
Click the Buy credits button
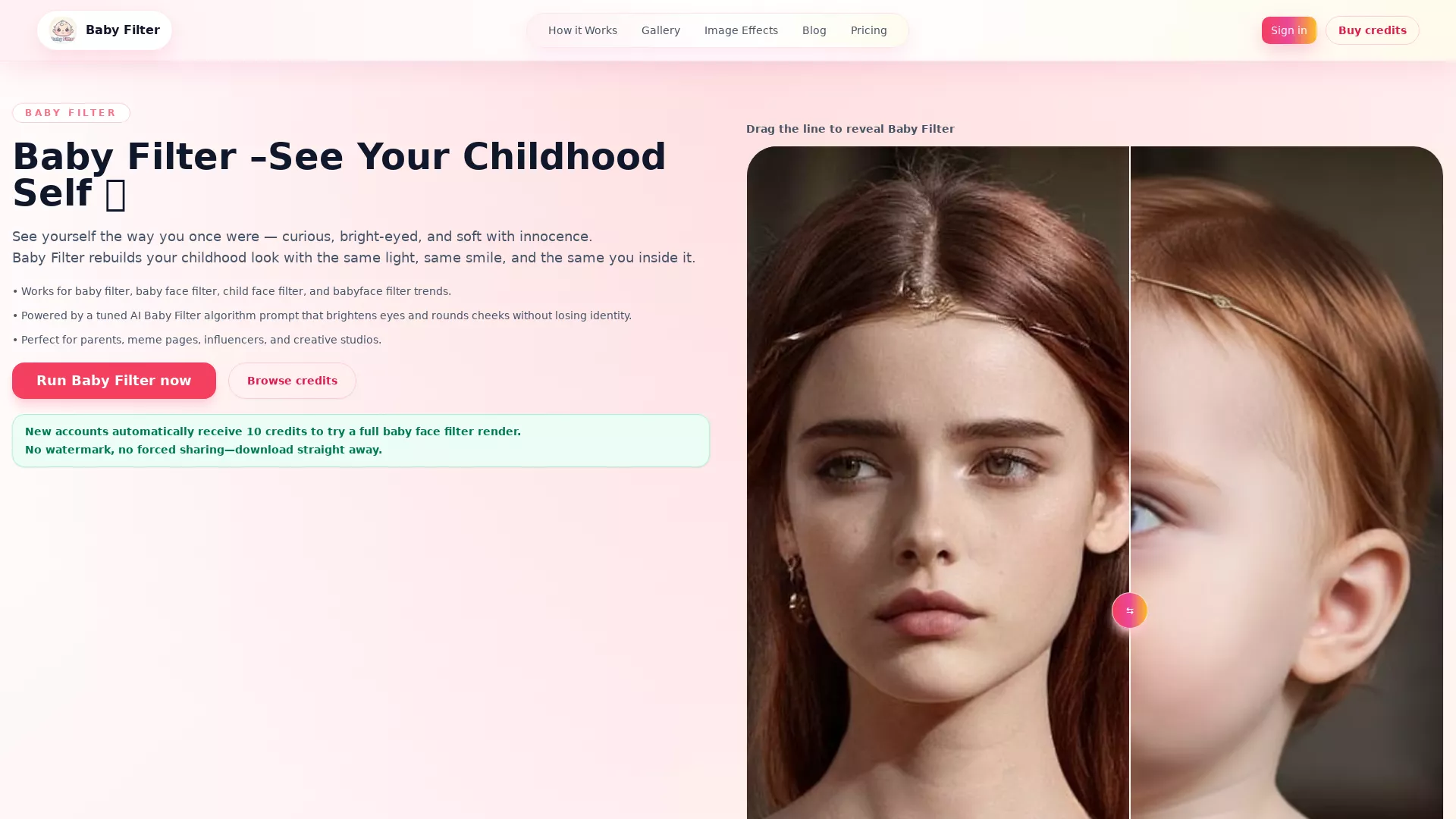[1372, 30]
